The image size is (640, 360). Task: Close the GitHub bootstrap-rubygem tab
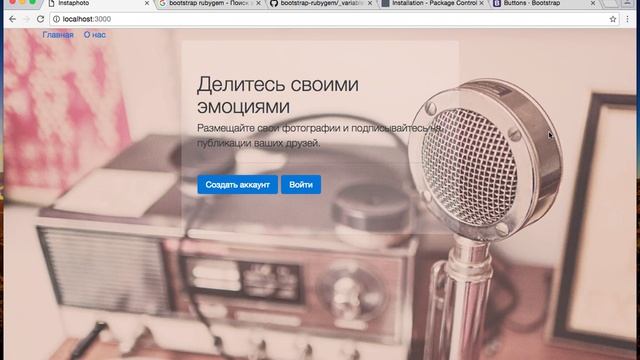[x=370, y=3]
